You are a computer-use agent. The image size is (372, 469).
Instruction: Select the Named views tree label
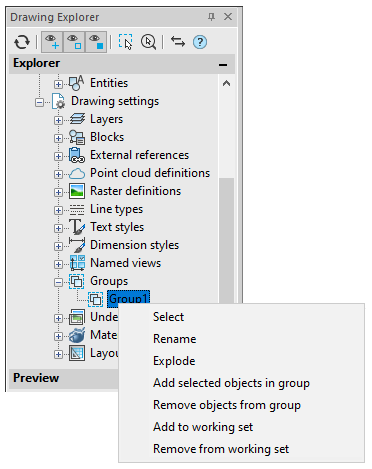click(125, 263)
